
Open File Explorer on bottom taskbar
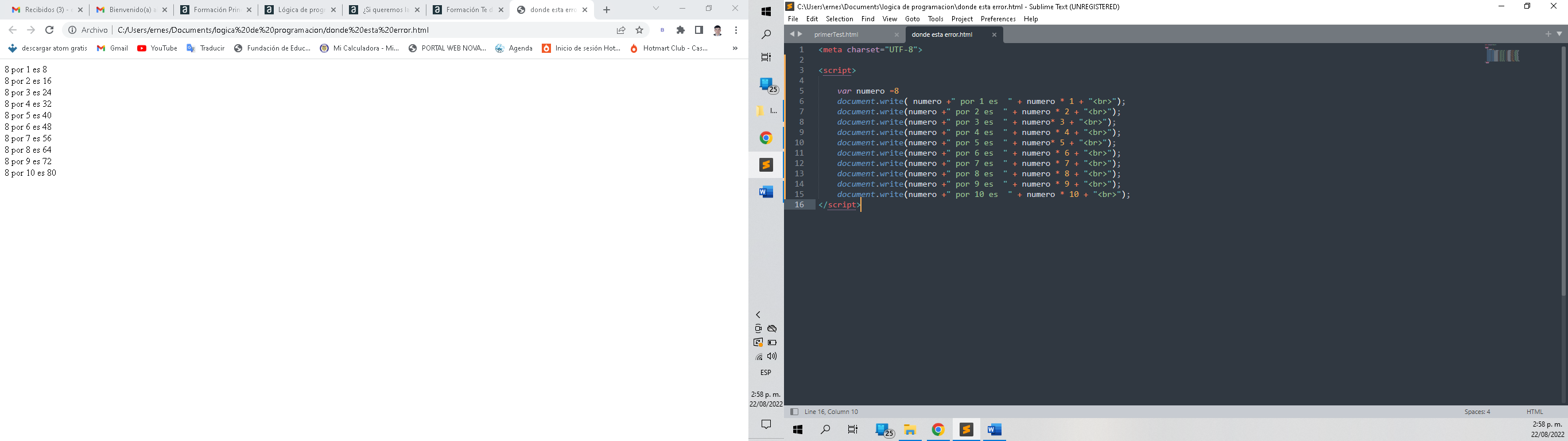click(x=910, y=430)
